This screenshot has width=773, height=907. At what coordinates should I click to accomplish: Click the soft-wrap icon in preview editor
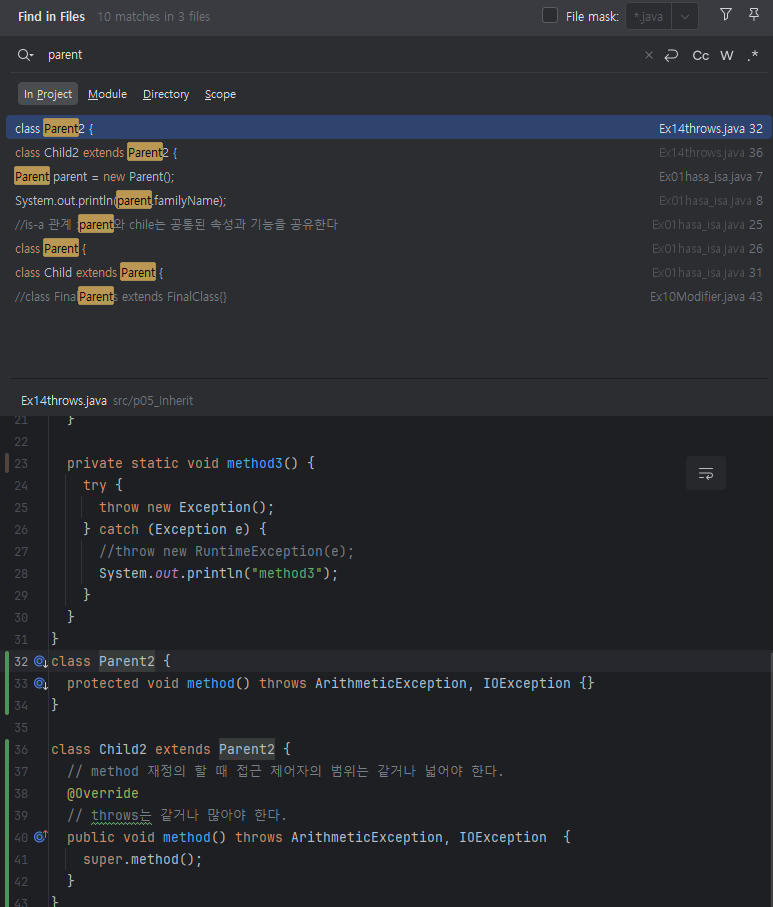pyautogui.click(x=706, y=473)
